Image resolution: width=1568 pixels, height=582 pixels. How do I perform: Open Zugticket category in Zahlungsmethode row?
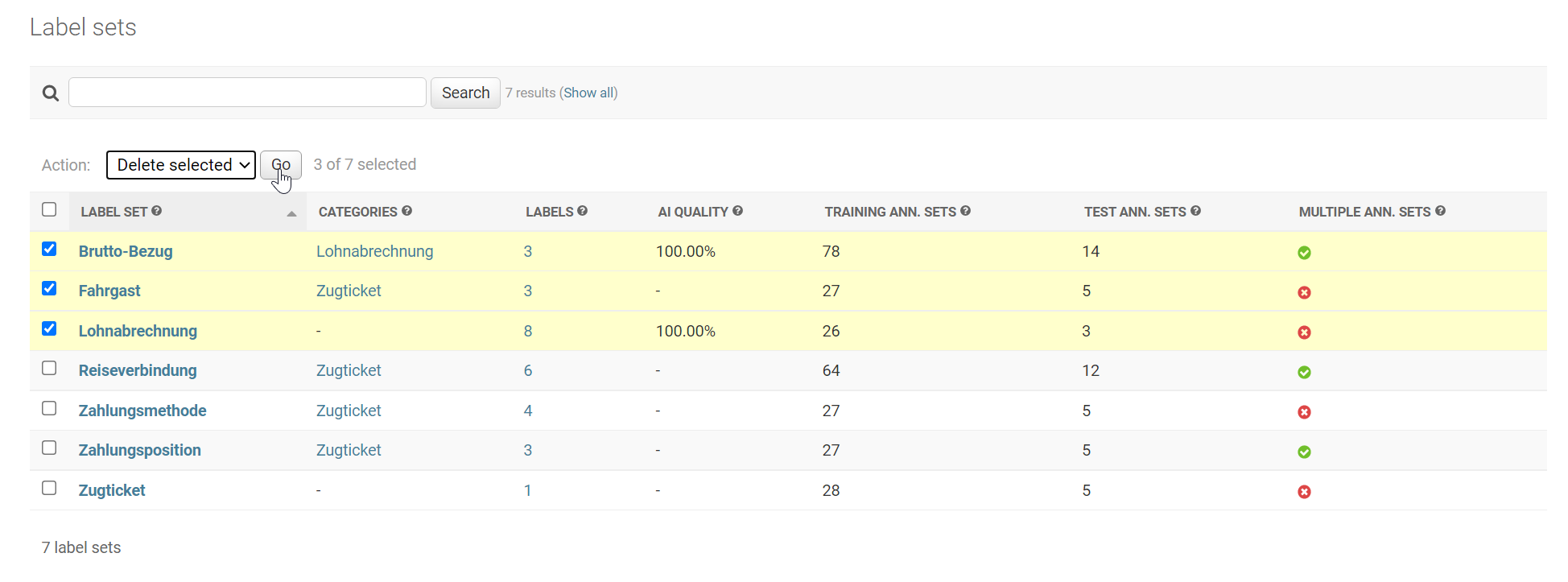coord(349,411)
